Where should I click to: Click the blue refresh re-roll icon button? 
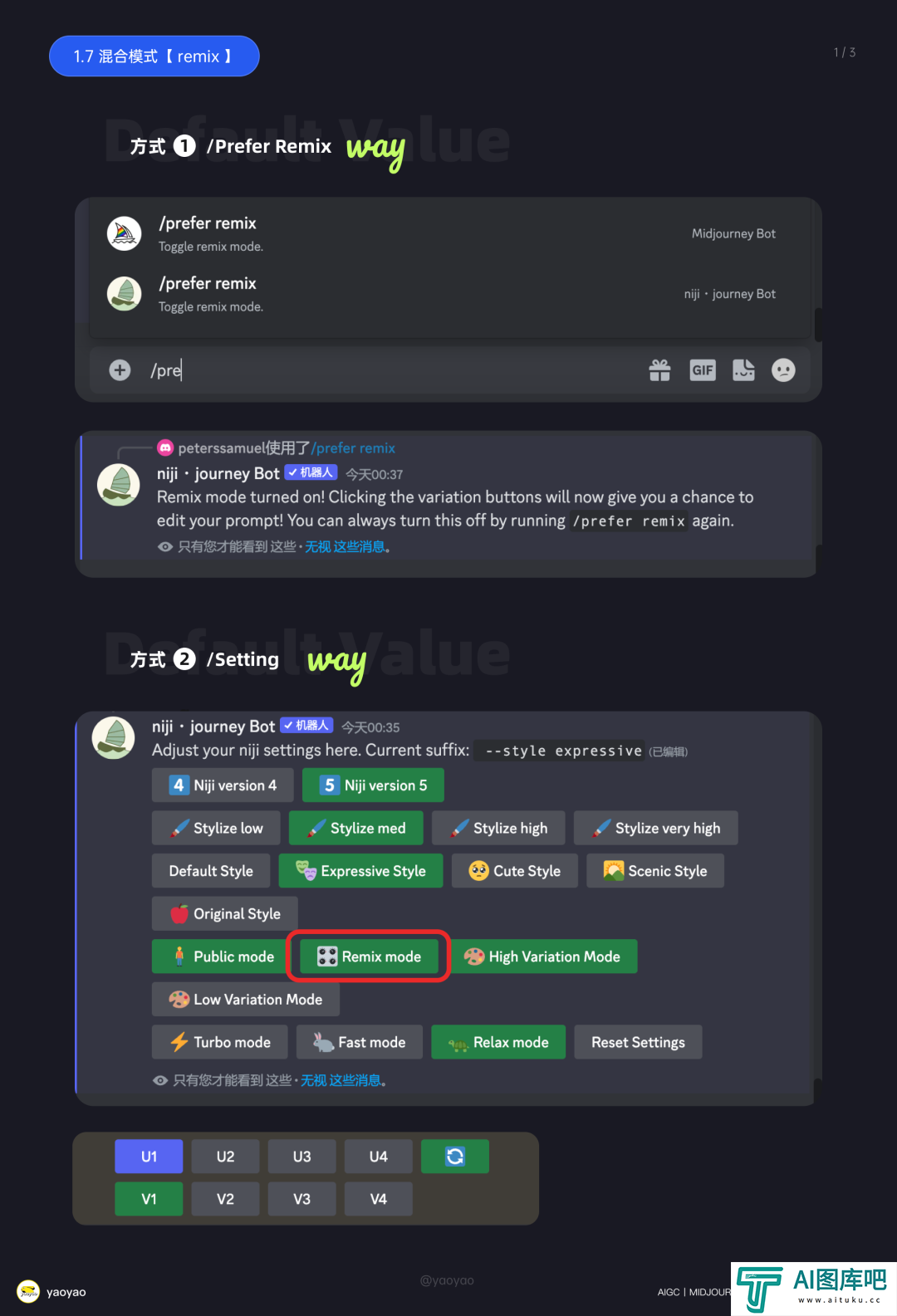click(455, 1157)
